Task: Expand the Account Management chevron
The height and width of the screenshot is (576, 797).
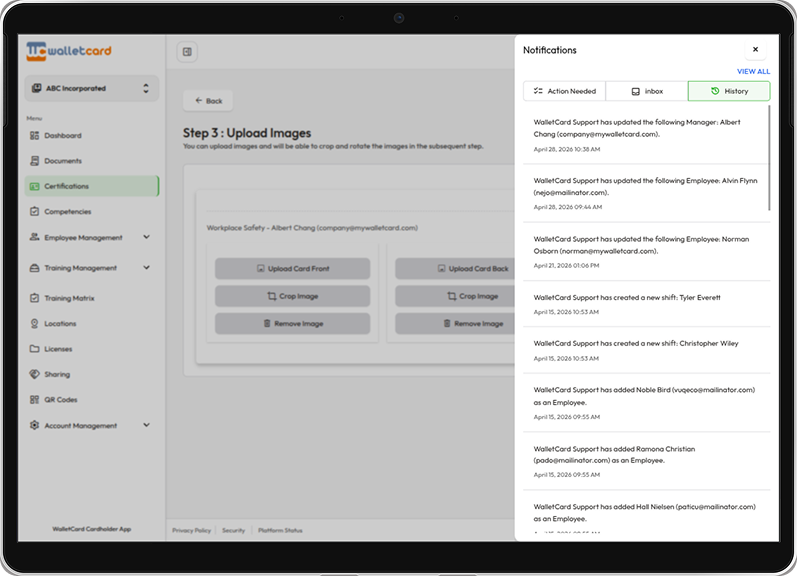Action: pos(146,425)
